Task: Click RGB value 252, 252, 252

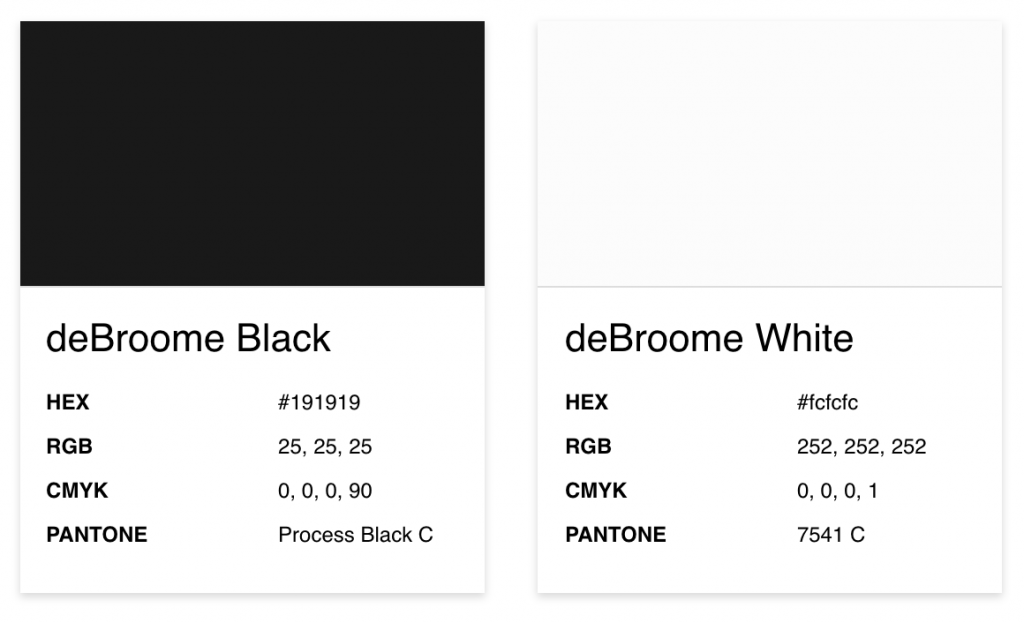Action: 861,447
